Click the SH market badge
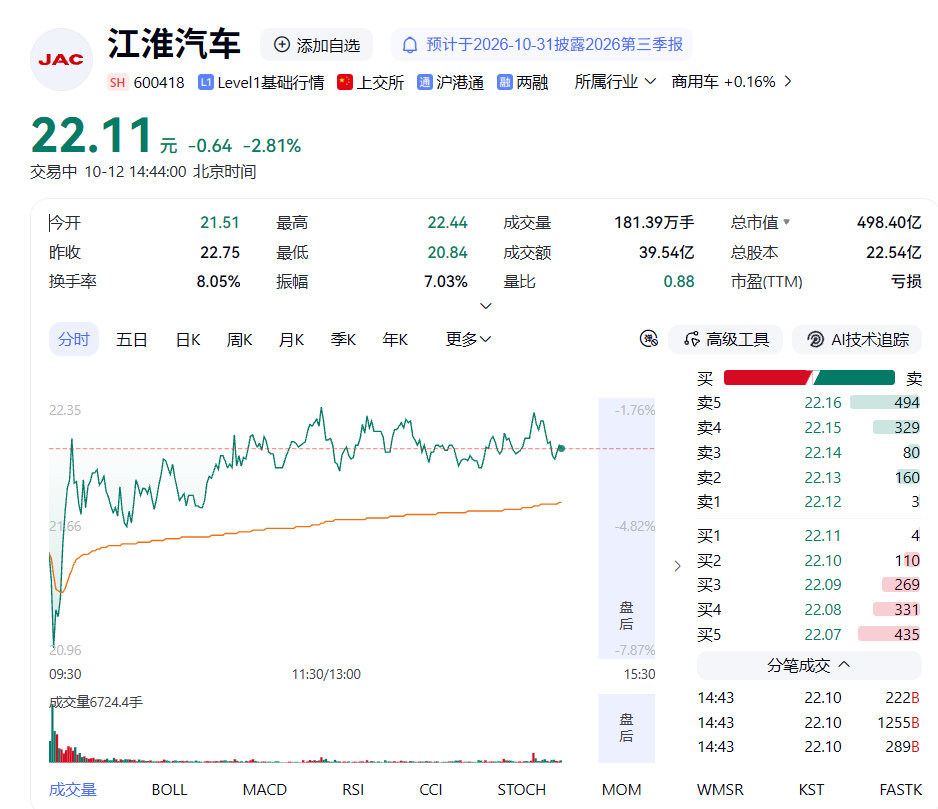The width and height of the screenshot is (938, 809). click(117, 82)
